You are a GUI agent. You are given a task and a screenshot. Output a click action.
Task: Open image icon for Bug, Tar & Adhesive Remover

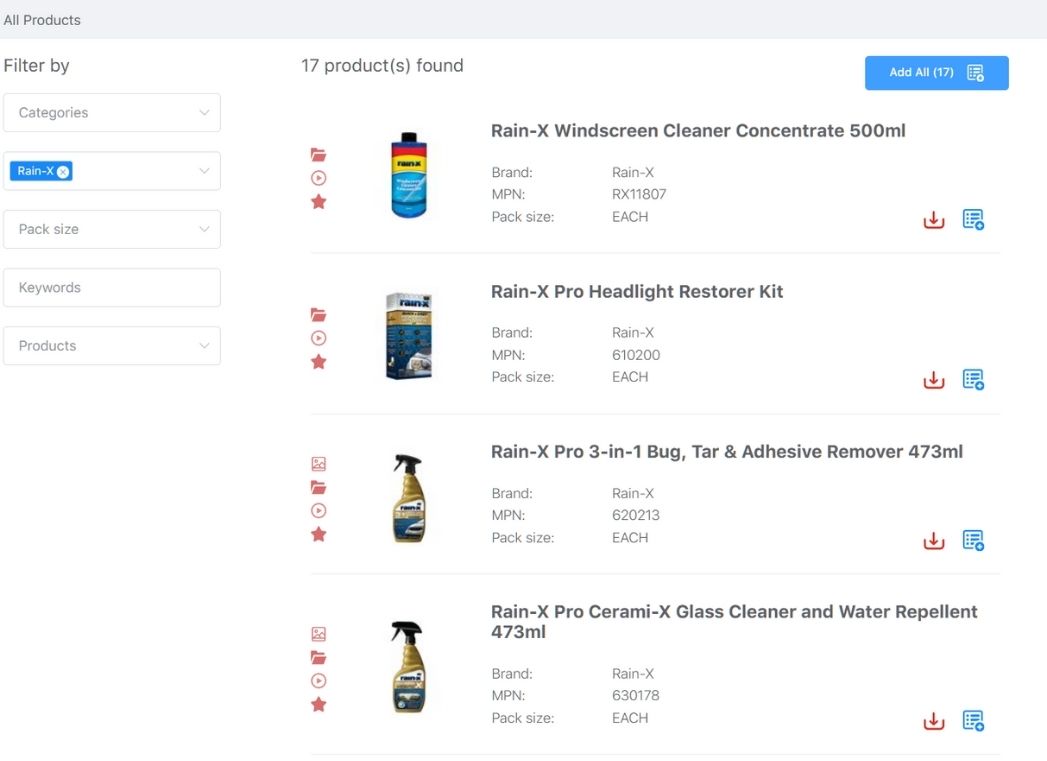(x=319, y=463)
